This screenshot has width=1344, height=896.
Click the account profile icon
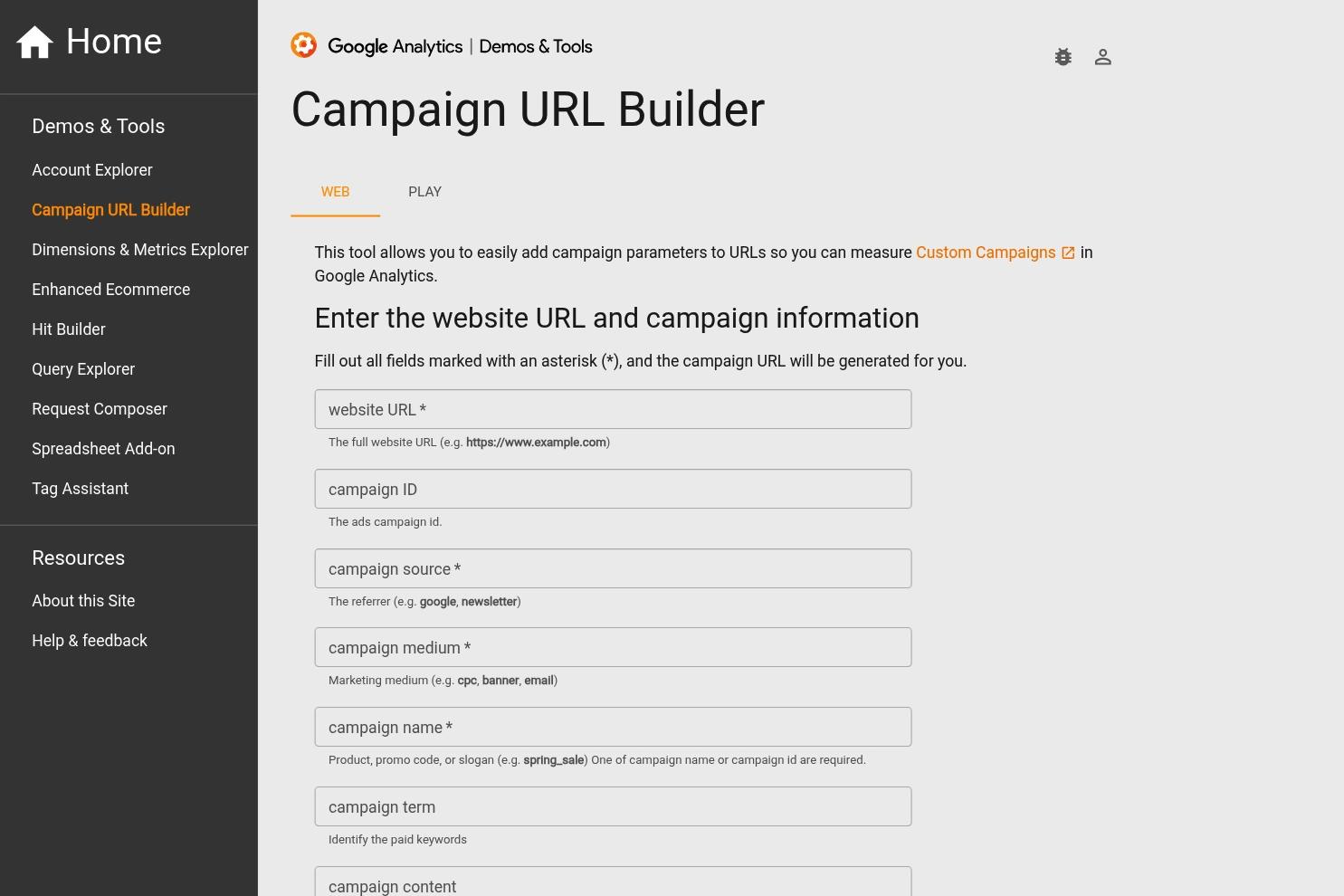1102,56
